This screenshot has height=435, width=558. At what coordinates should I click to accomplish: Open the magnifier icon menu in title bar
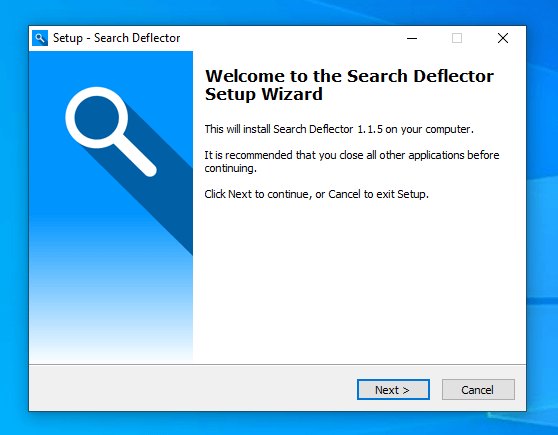[x=40, y=38]
